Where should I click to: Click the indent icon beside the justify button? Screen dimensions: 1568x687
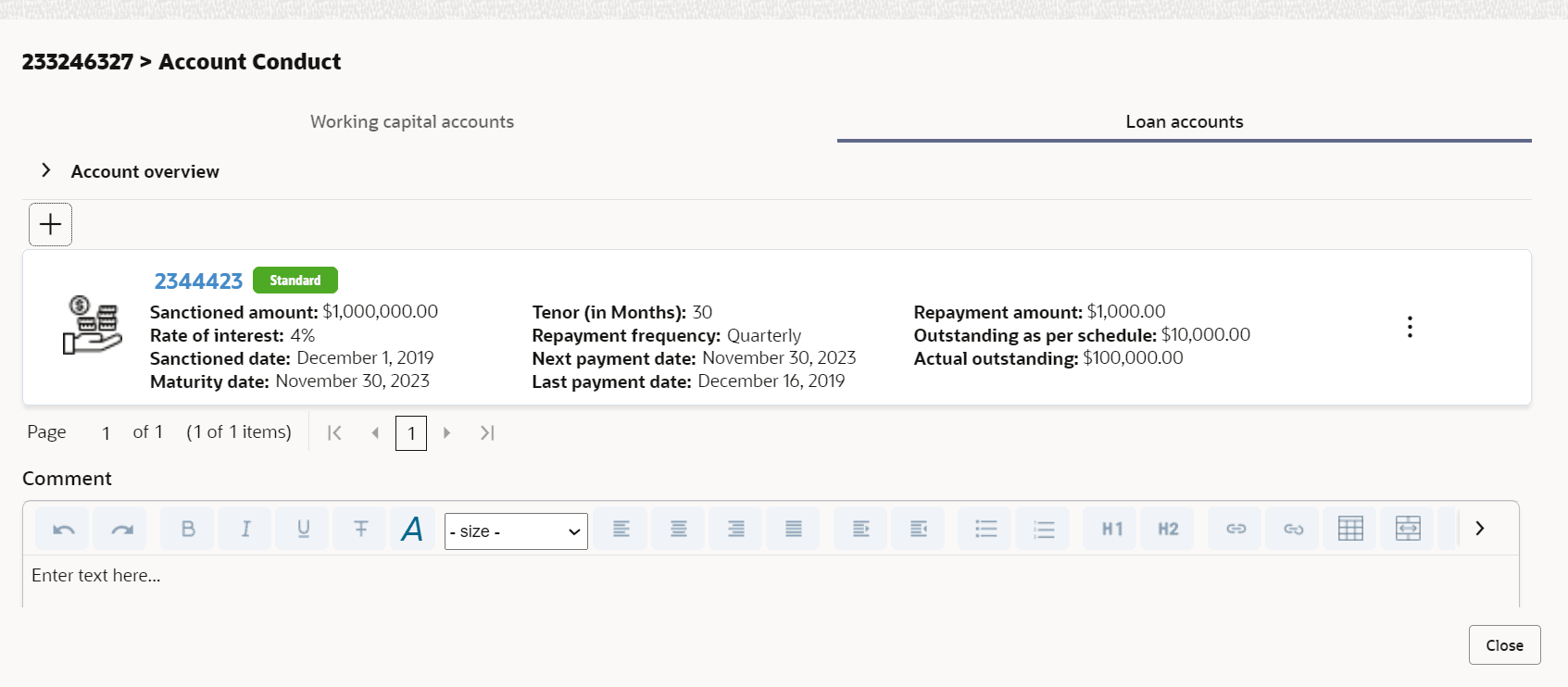pyautogui.click(x=860, y=529)
